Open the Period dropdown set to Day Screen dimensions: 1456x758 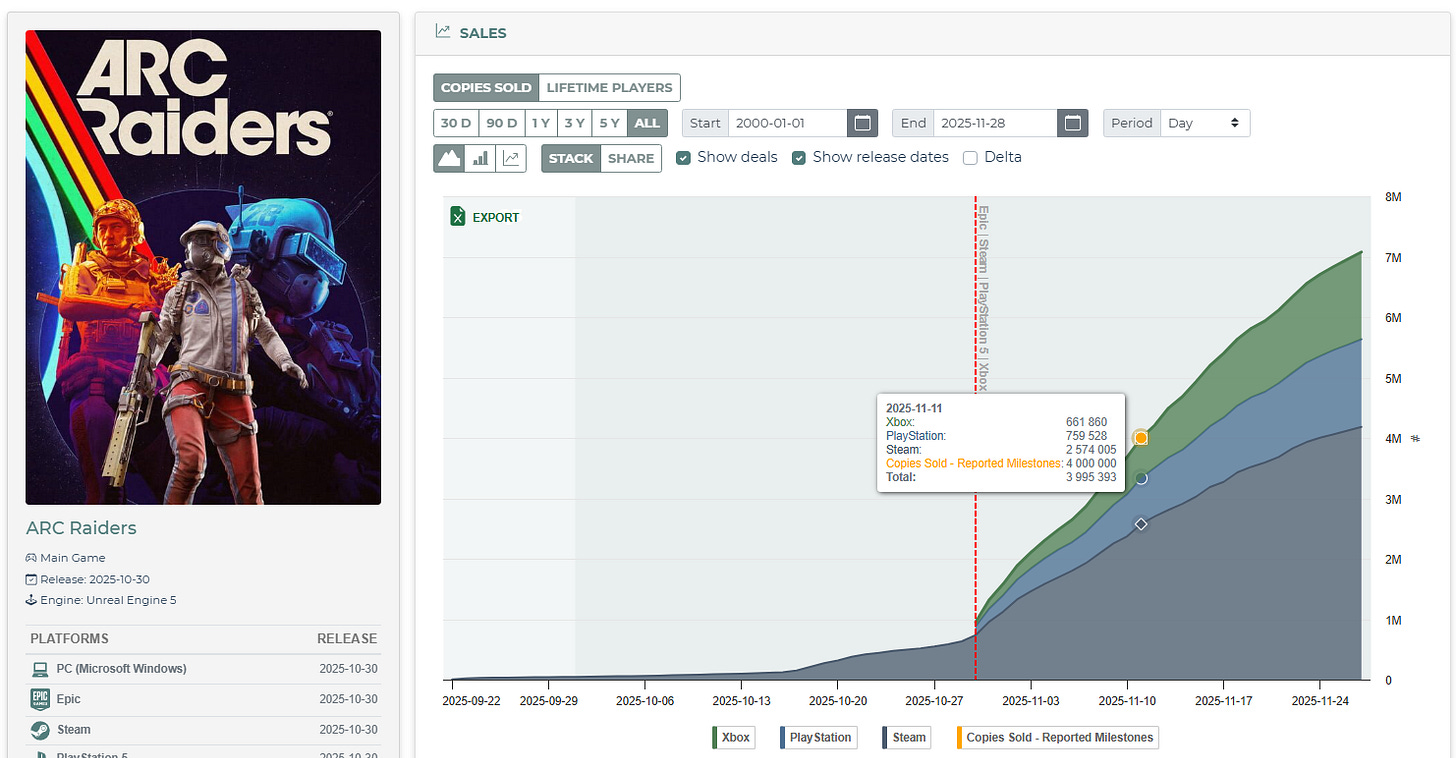1205,123
